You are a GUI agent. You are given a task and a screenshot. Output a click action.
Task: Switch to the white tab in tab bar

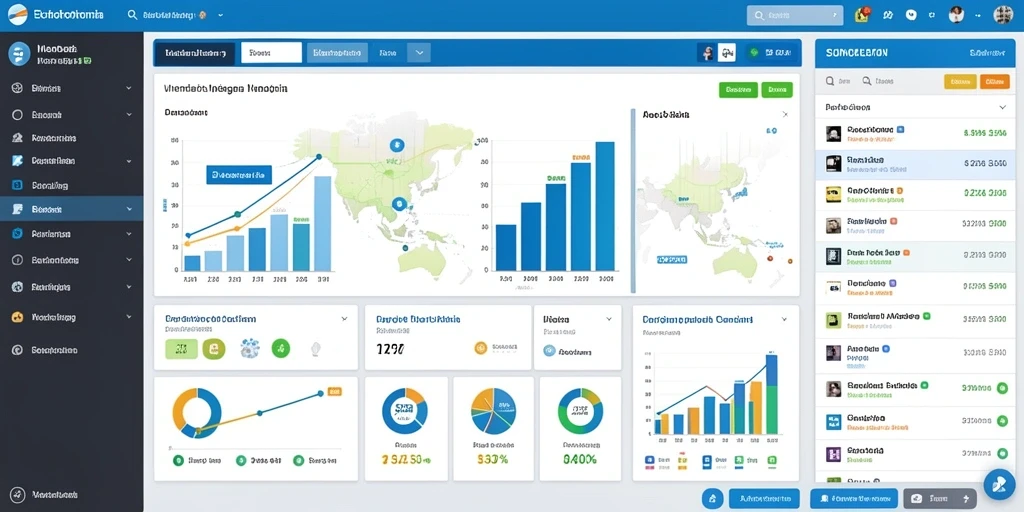(271, 53)
